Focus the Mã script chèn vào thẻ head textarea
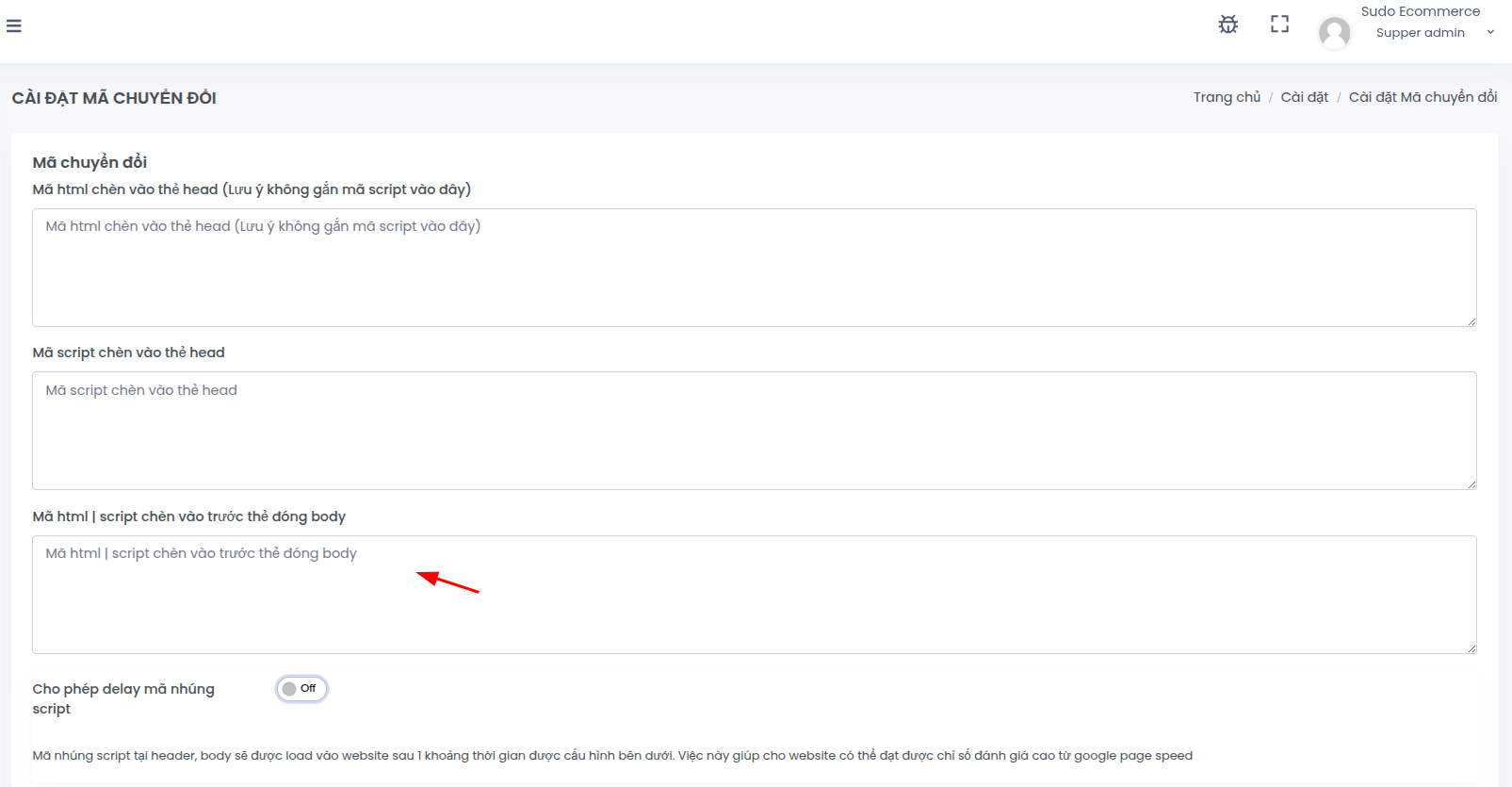 click(755, 431)
